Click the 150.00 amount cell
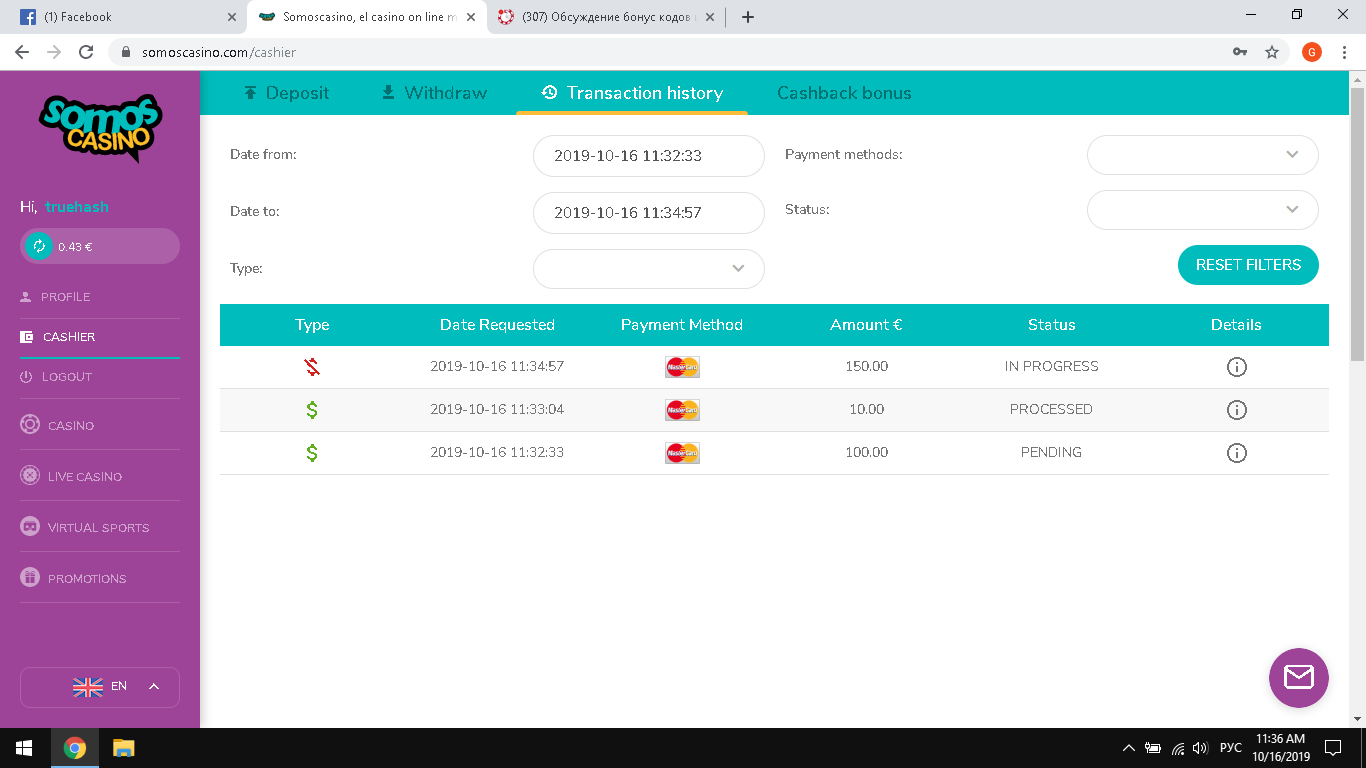This screenshot has width=1366, height=768. click(x=866, y=367)
